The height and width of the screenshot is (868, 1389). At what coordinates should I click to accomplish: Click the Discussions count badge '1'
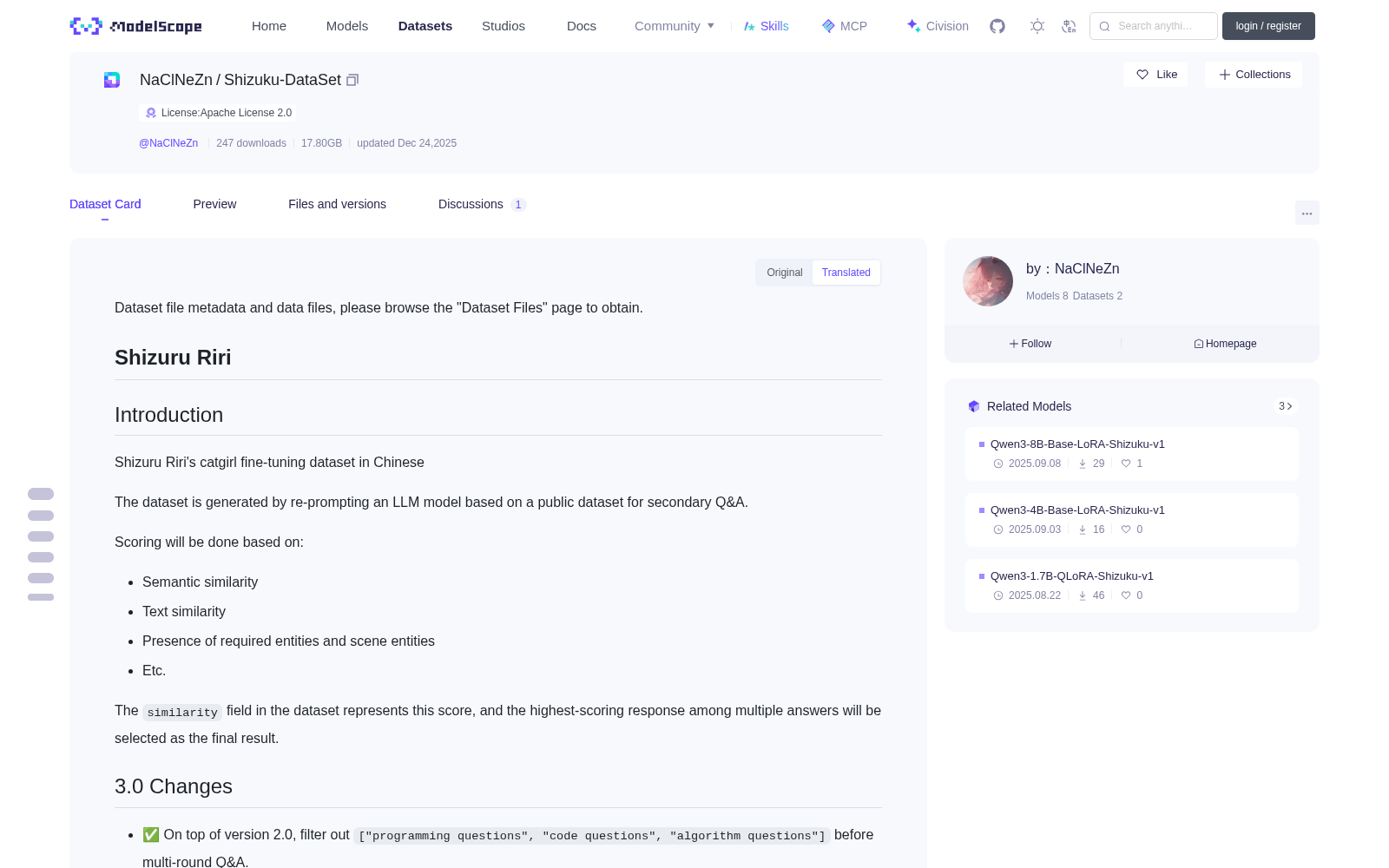(518, 205)
